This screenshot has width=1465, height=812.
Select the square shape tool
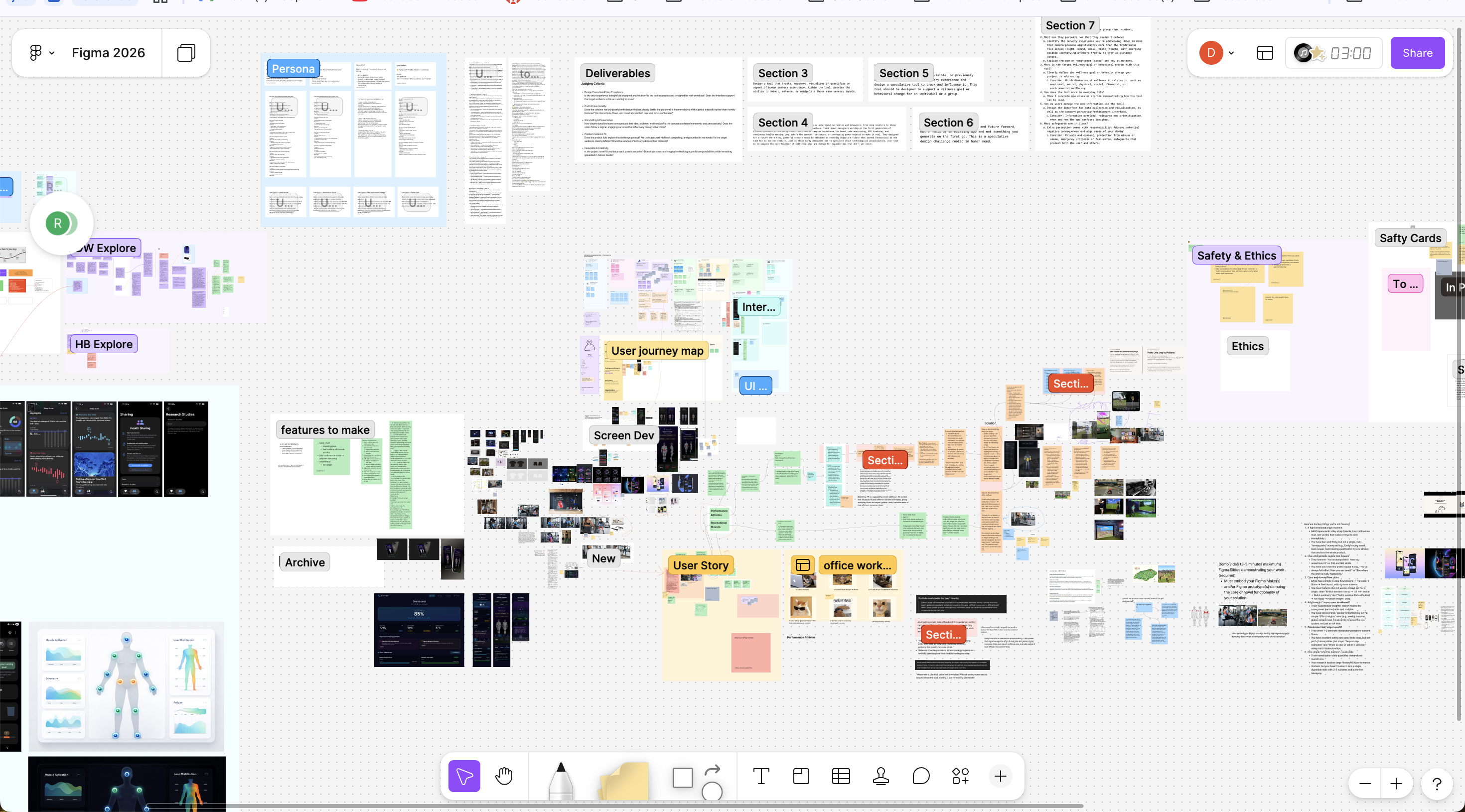pos(683,777)
